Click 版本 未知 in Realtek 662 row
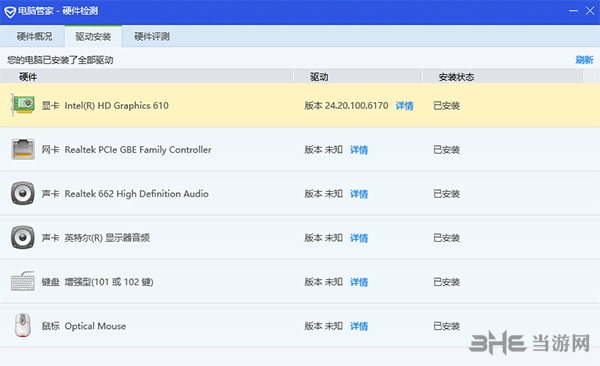600x366 pixels. pos(323,194)
